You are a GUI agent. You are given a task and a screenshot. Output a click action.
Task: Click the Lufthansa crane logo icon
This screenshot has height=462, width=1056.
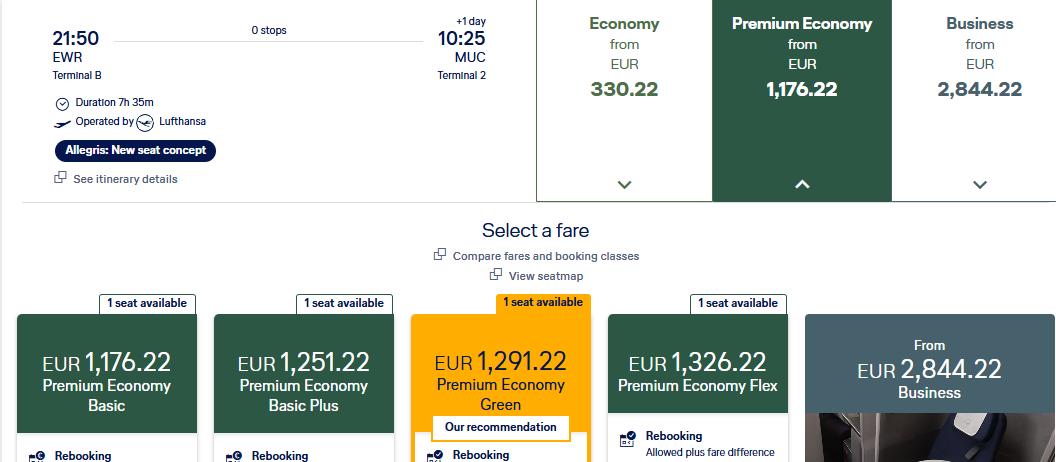coord(145,123)
